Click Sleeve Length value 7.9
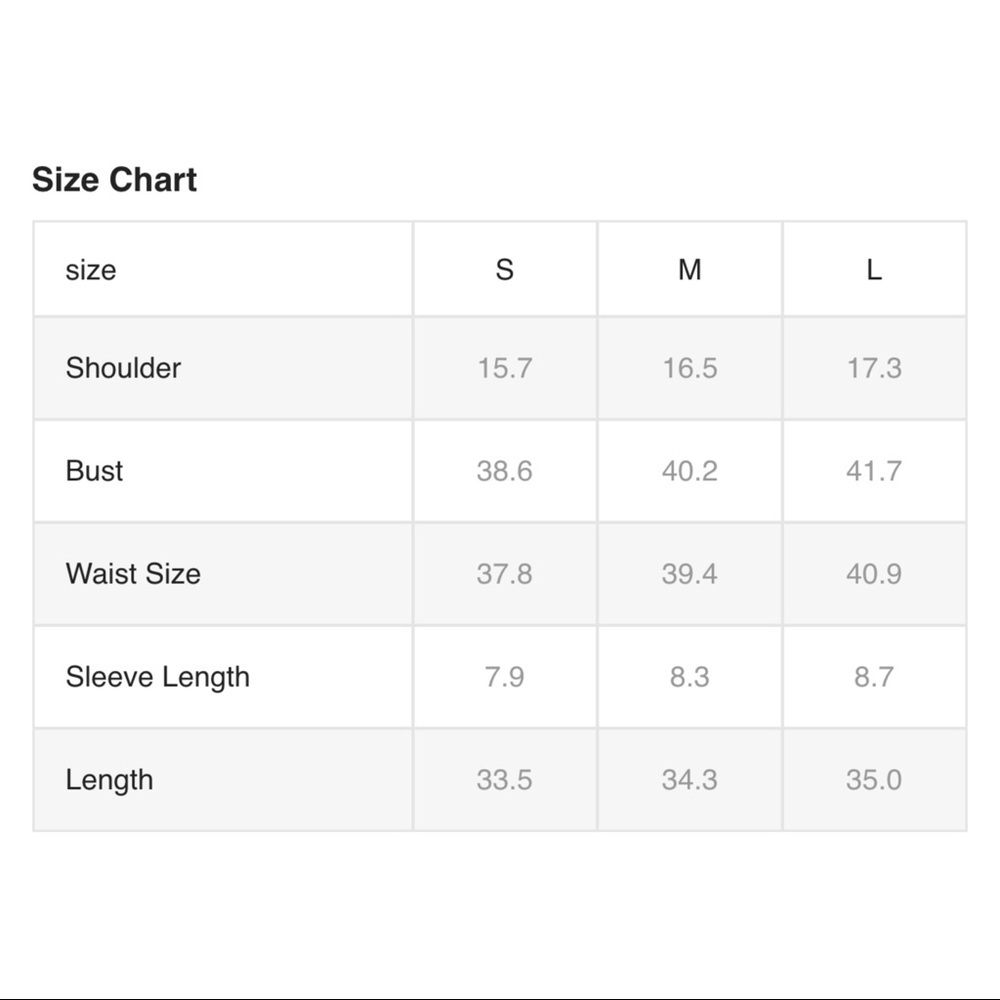 [505, 677]
